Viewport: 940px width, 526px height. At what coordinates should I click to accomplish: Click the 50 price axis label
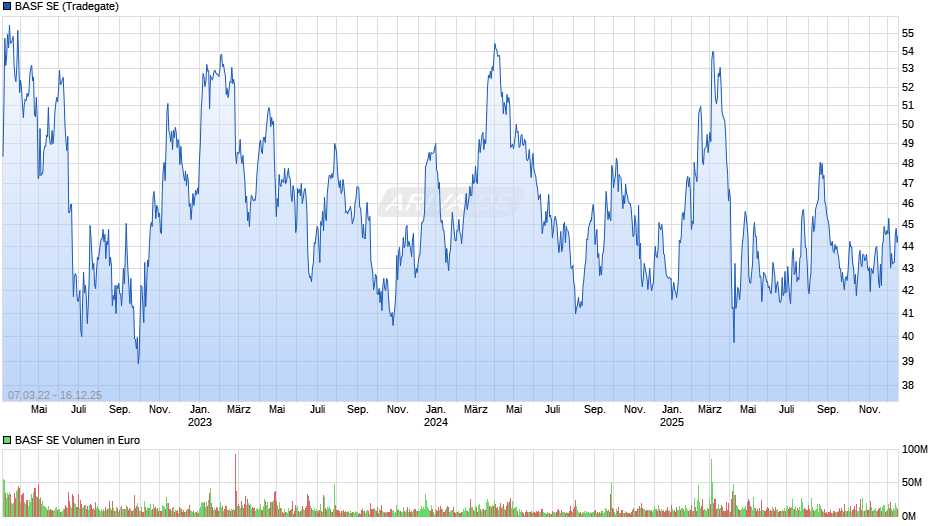click(x=908, y=125)
